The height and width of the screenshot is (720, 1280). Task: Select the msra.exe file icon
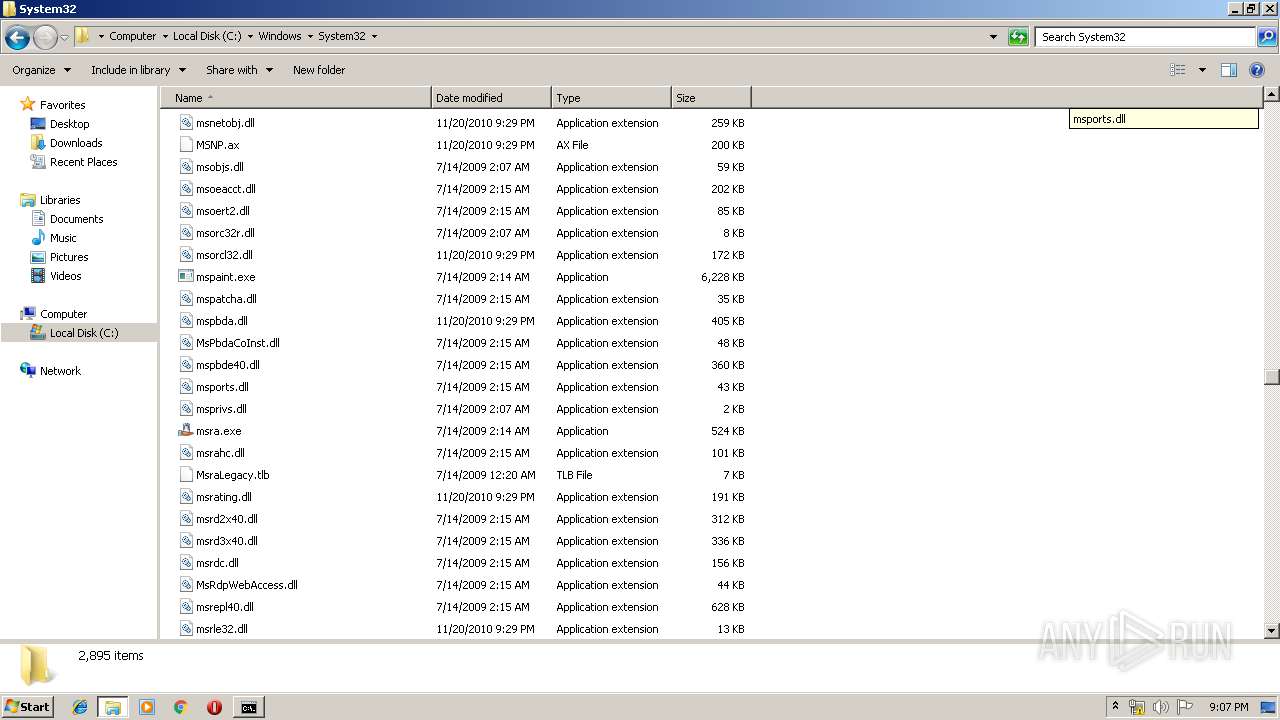coord(185,431)
